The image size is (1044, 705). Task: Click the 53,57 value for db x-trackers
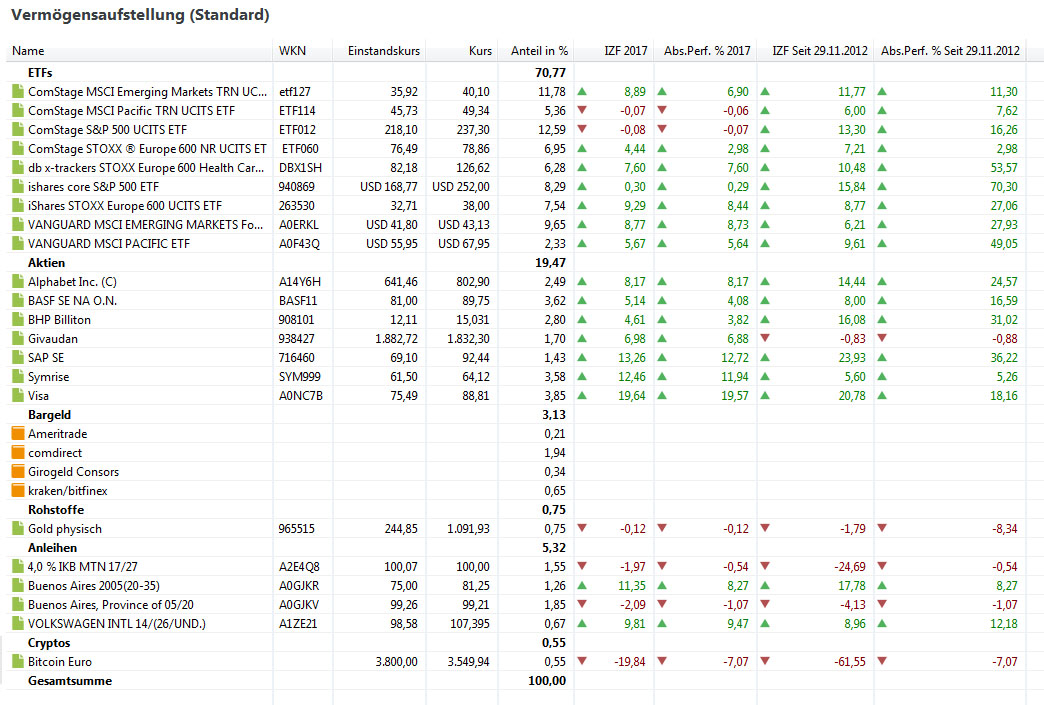click(x=1004, y=168)
